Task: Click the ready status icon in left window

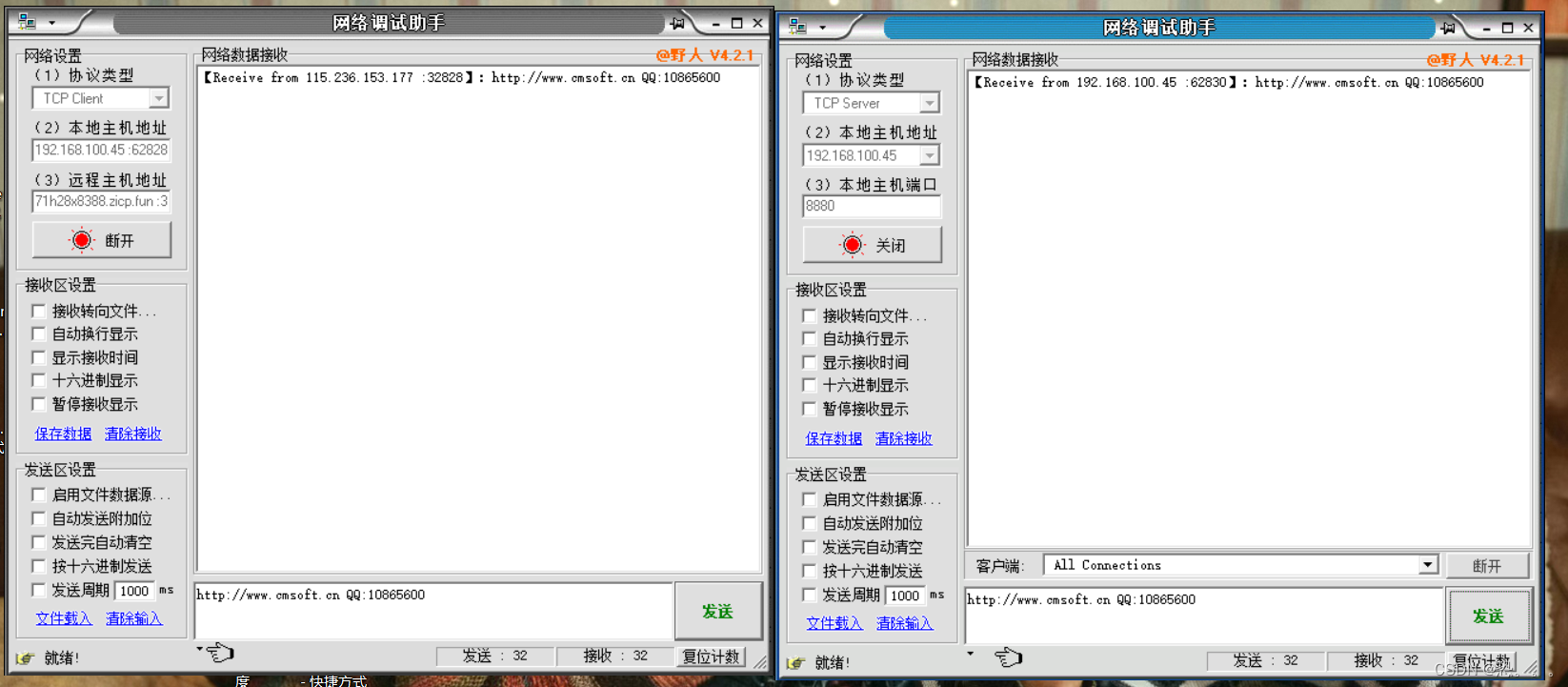Action: (x=25, y=657)
